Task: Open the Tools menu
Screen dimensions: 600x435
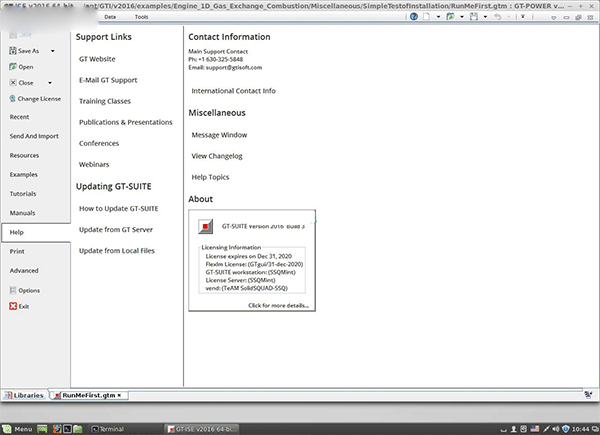Action: coord(141,17)
